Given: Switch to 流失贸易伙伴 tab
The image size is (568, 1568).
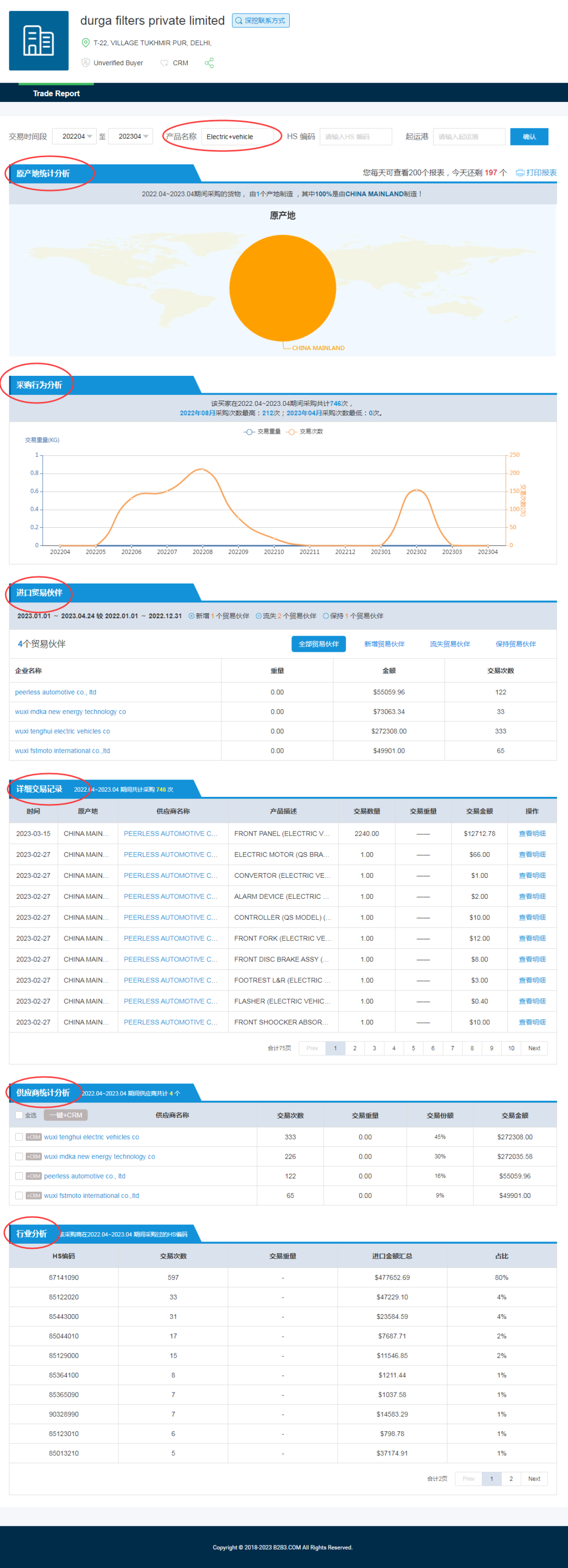Looking at the screenshot, I should pos(449,644).
